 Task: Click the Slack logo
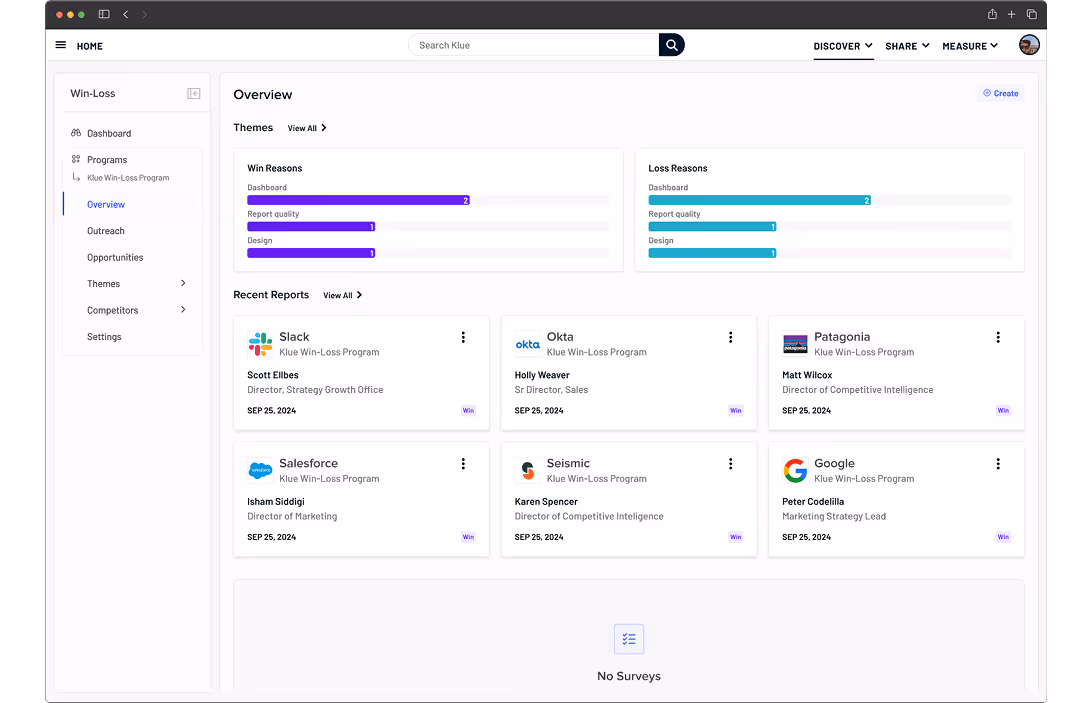coord(260,344)
